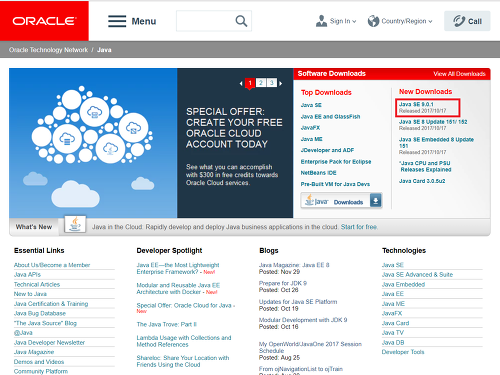Open New to Java link

click(30, 294)
